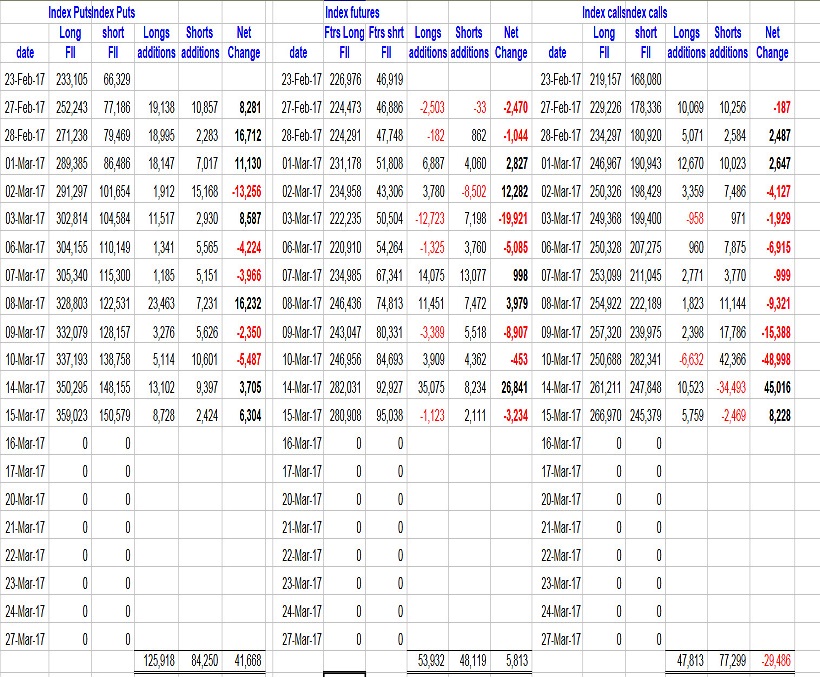820x677 pixels.
Task: Select the Index Puts total longs cell 125,918
Action: pyautogui.click(x=156, y=660)
